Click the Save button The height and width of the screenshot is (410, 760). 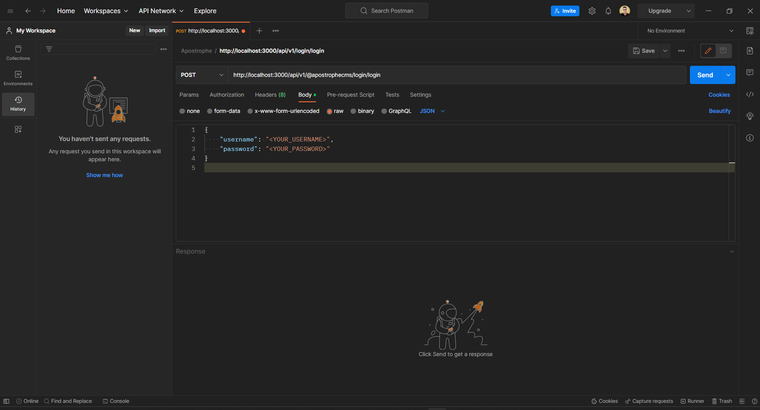644,51
